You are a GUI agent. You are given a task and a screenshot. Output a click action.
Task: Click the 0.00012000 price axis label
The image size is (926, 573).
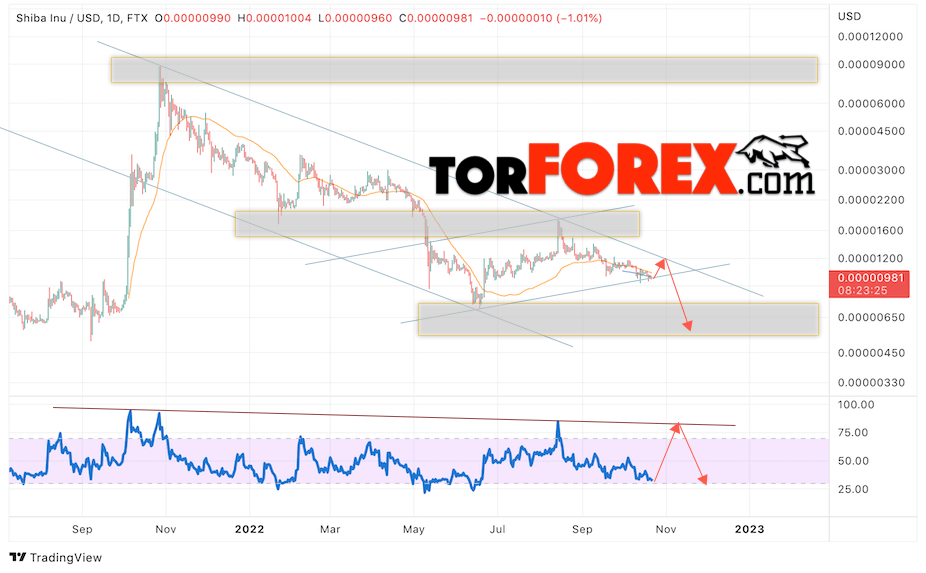click(870, 37)
